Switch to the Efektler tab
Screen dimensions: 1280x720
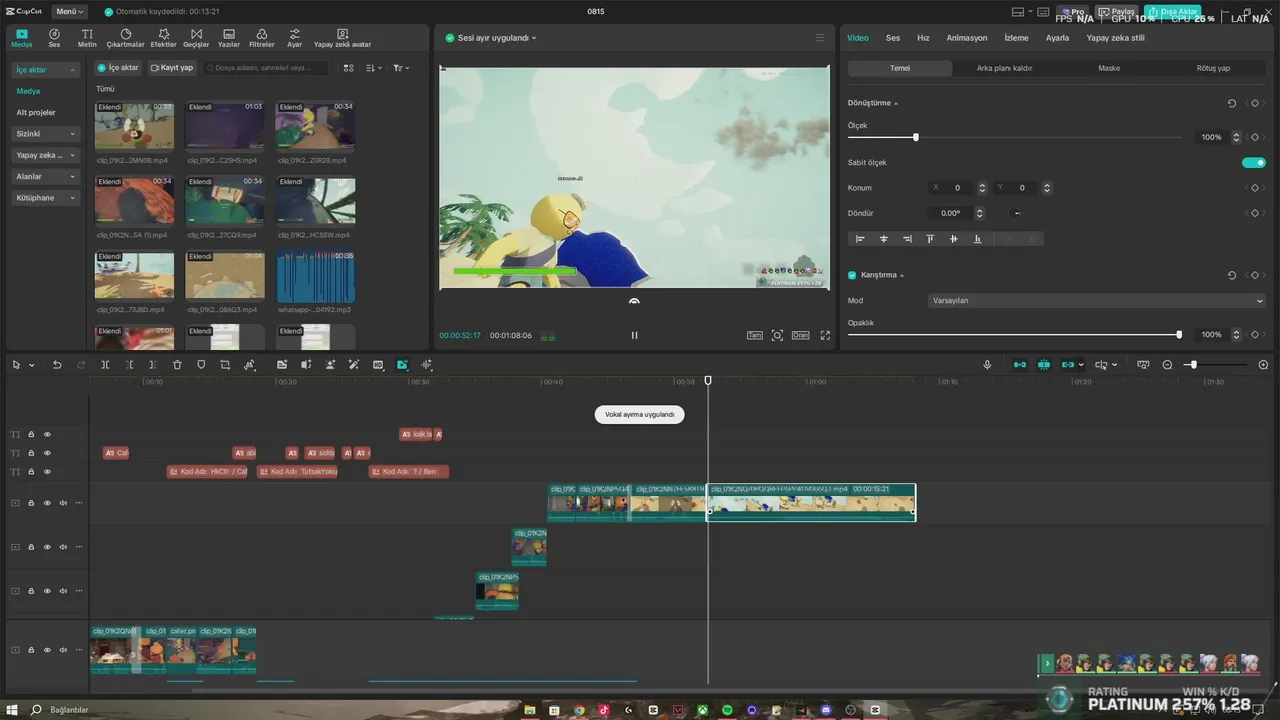pyautogui.click(x=163, y=38)
